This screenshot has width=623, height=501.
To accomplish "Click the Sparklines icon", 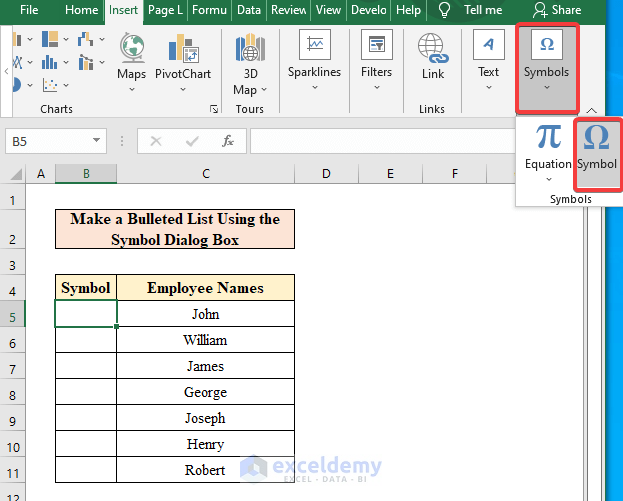I will 315,44.
